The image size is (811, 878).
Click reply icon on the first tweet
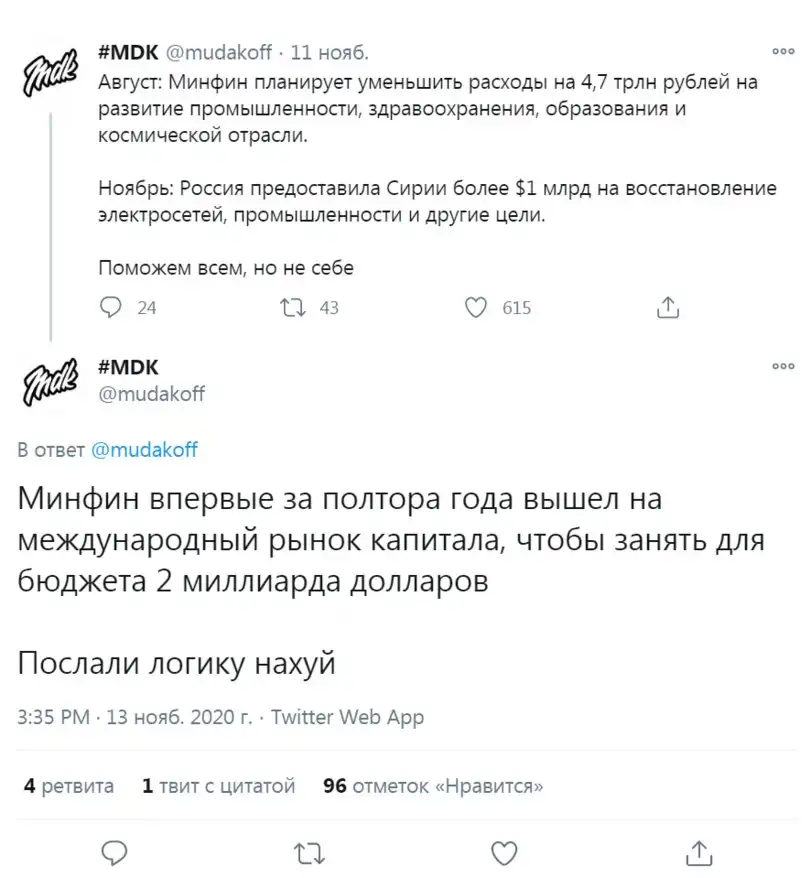click(x=113, y=307)
